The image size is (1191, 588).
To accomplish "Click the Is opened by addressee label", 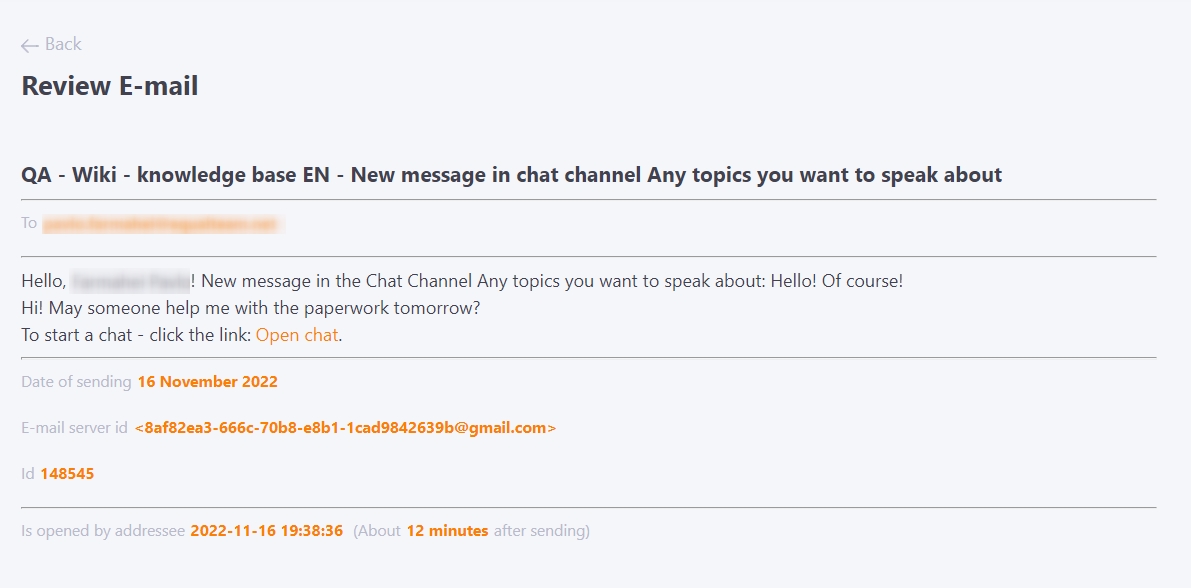I will 103,531.
